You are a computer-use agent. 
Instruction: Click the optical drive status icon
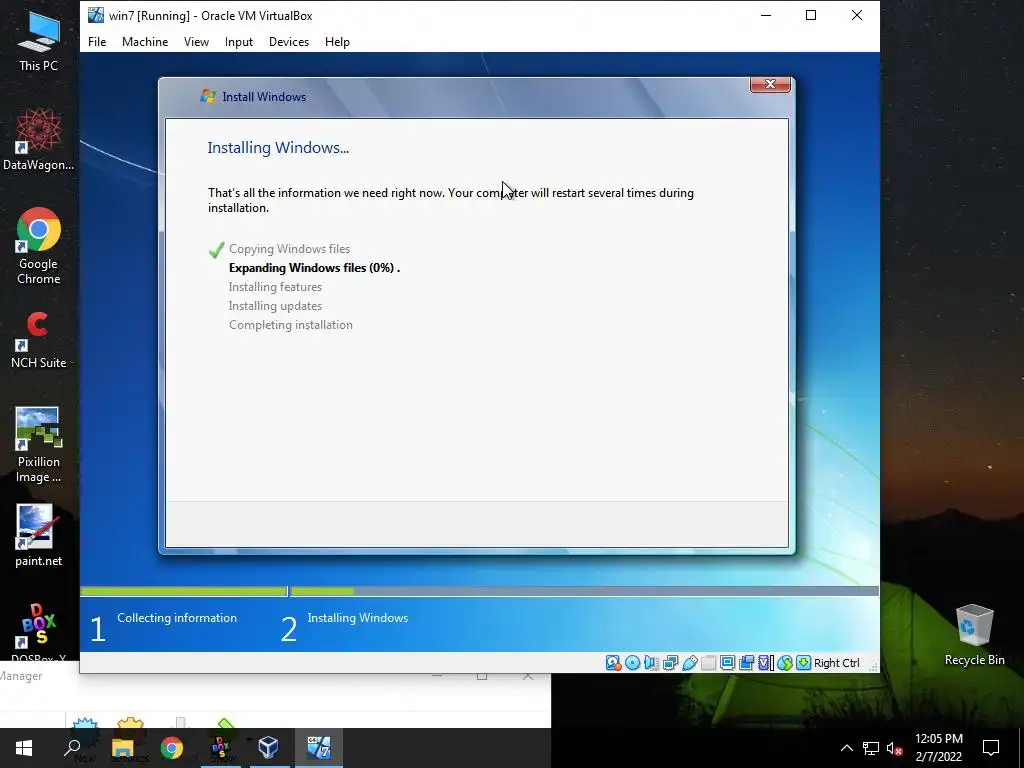632,663
